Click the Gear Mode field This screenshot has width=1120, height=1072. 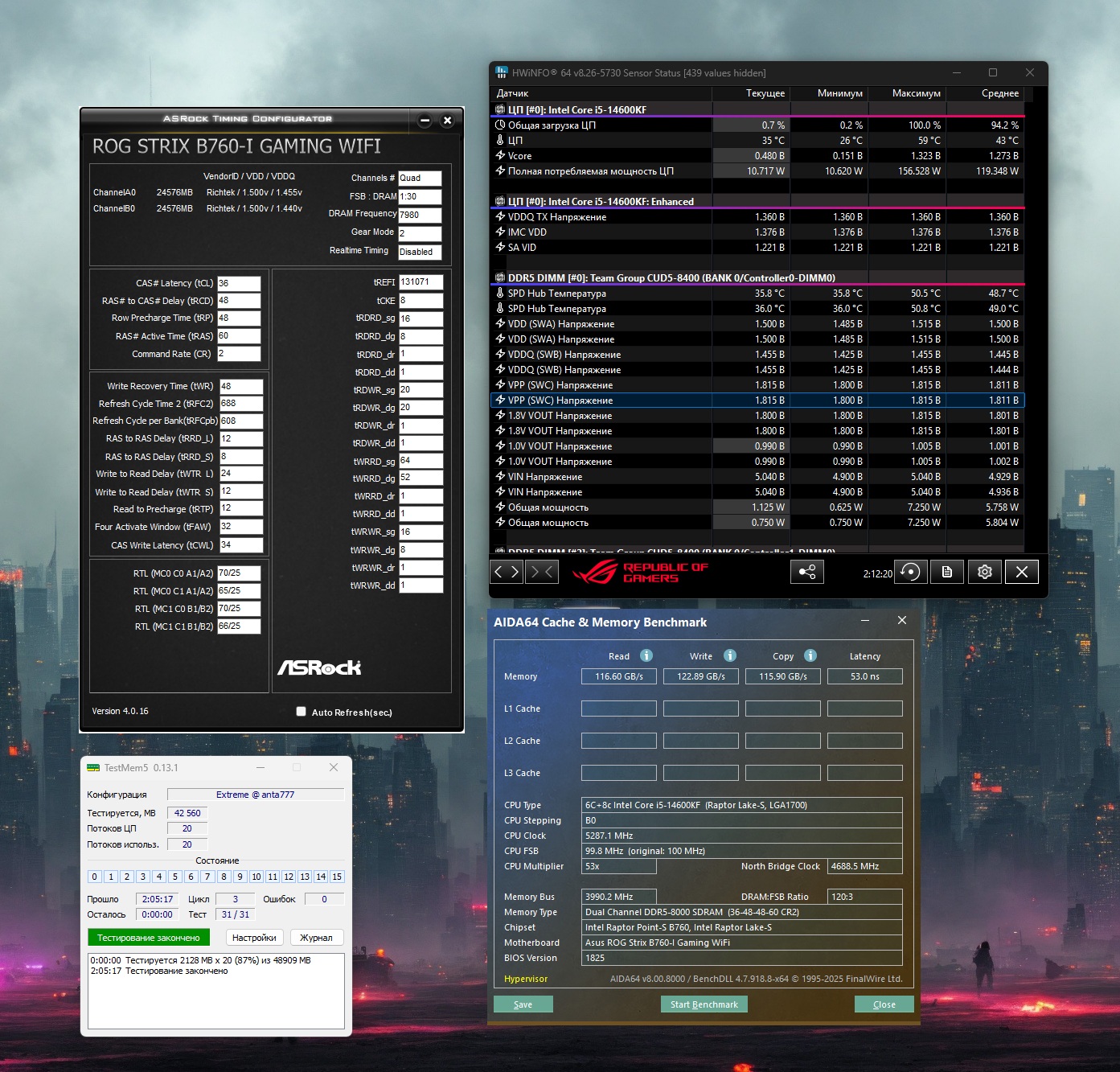tap(420, 233)
